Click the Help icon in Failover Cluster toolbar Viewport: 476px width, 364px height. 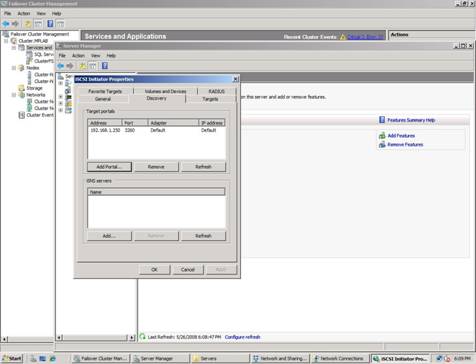coord(50,24)
